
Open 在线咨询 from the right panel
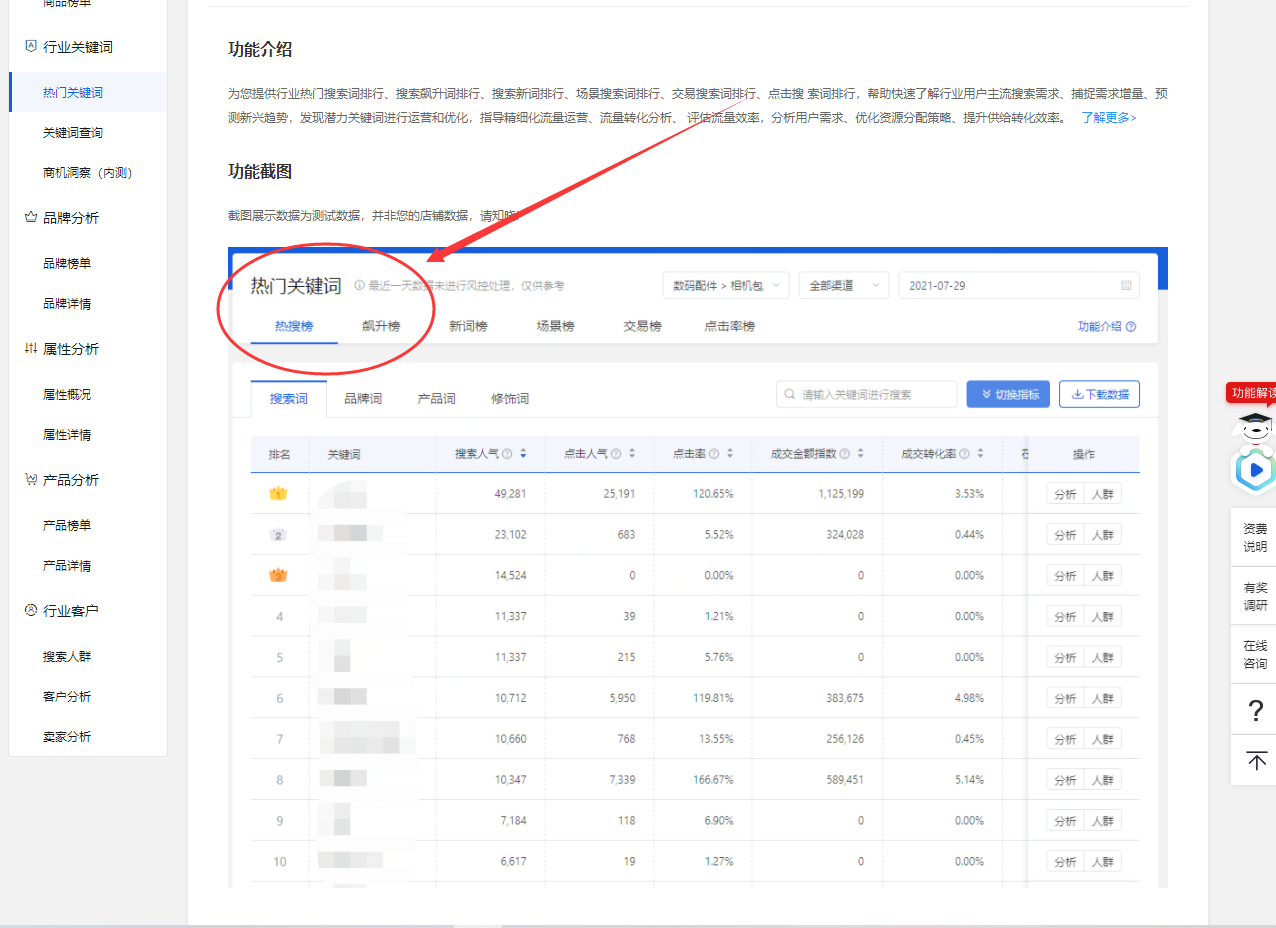(x=1255, y=655)
